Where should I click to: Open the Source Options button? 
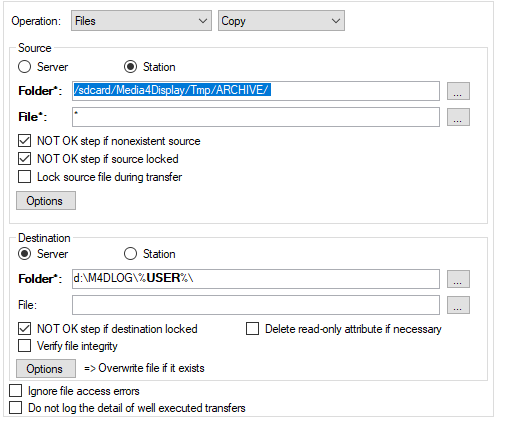tap(46, 201)
